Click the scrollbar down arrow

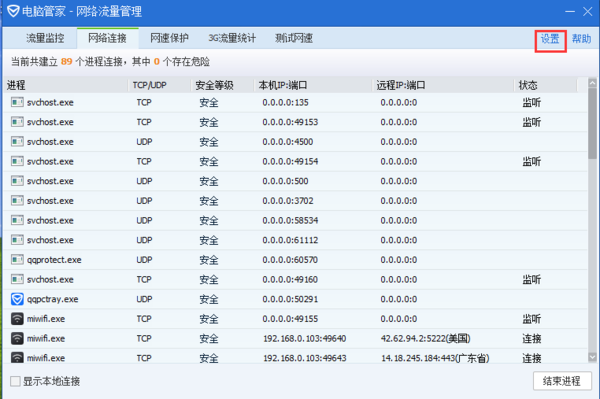pos(592,357)
